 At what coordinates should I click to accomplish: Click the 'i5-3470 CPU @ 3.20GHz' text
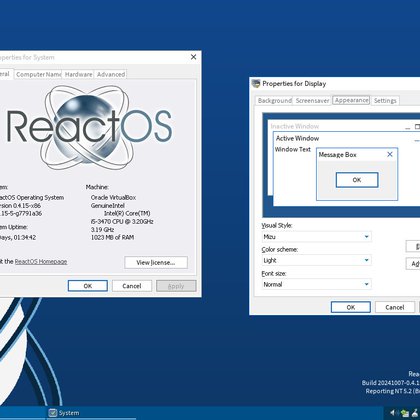122,221
